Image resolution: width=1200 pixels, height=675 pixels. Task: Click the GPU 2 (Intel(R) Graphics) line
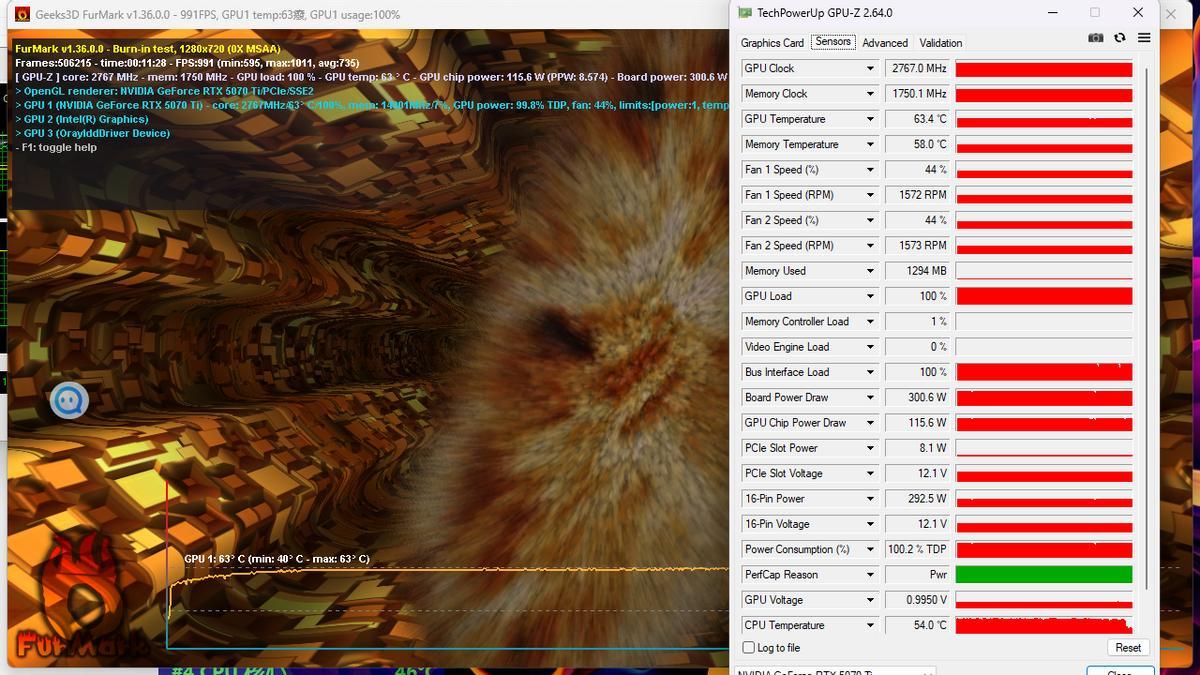click(81, 119)
